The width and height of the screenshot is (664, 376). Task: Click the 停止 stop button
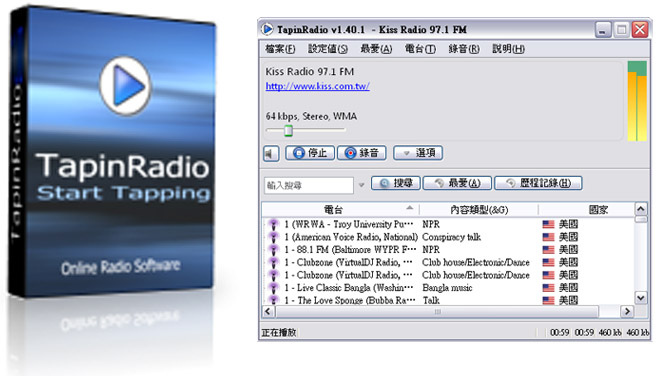[310, 153]
